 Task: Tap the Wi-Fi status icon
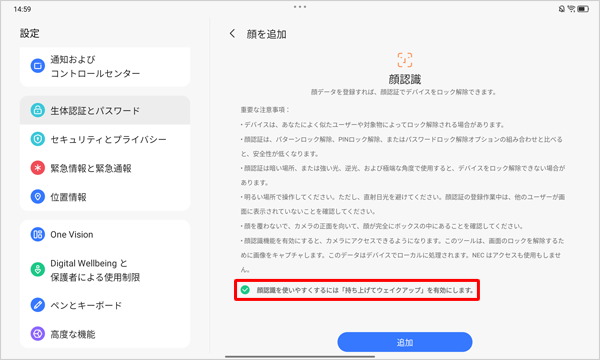pyautogui.click(x=571, y=9)
